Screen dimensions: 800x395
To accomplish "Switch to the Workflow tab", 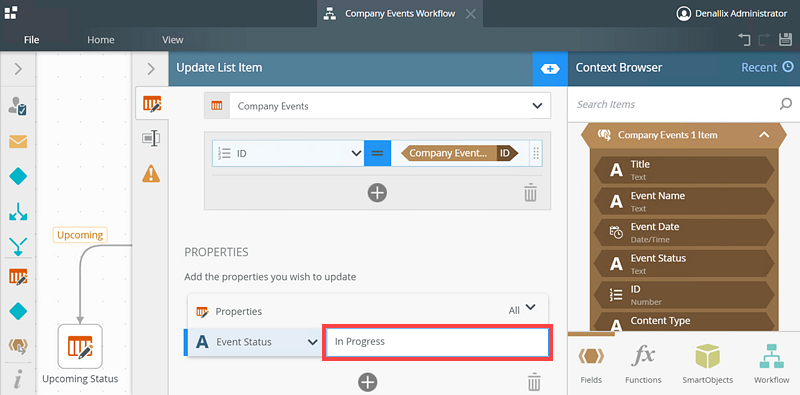I will click(x=771, y=364).
